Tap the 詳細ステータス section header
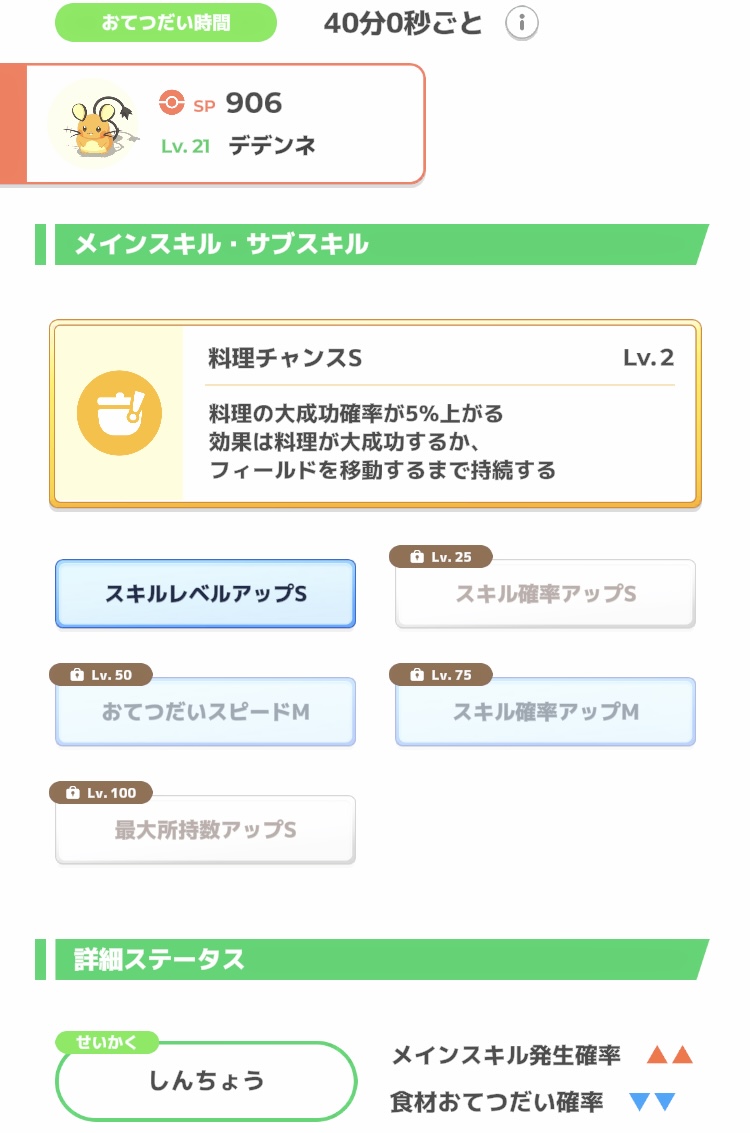 coord(372,959)
